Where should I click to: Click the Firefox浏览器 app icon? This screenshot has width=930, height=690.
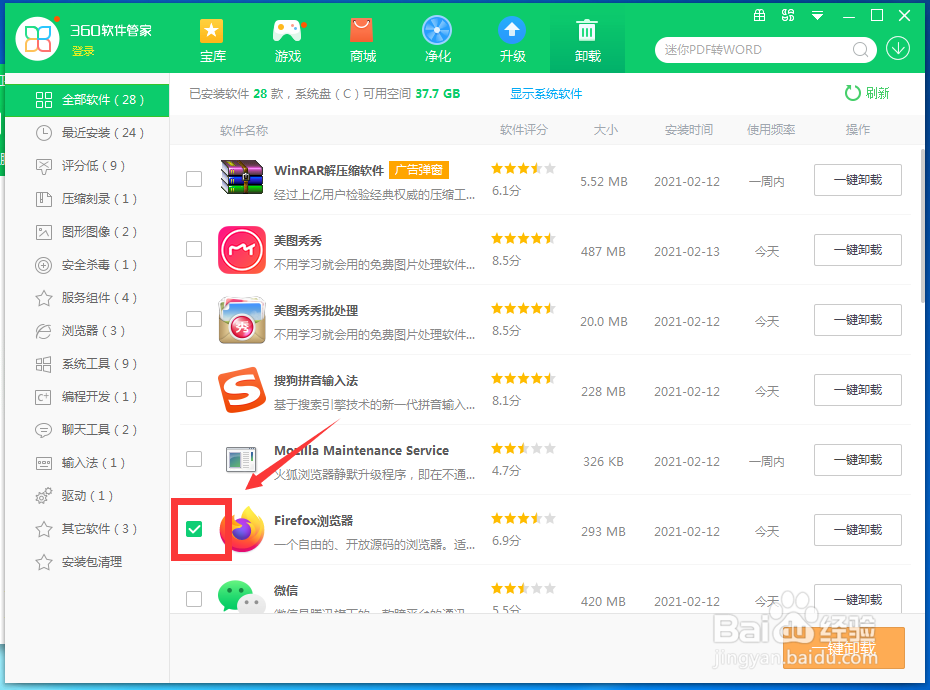pyautogui.click(x=243, y=529)
